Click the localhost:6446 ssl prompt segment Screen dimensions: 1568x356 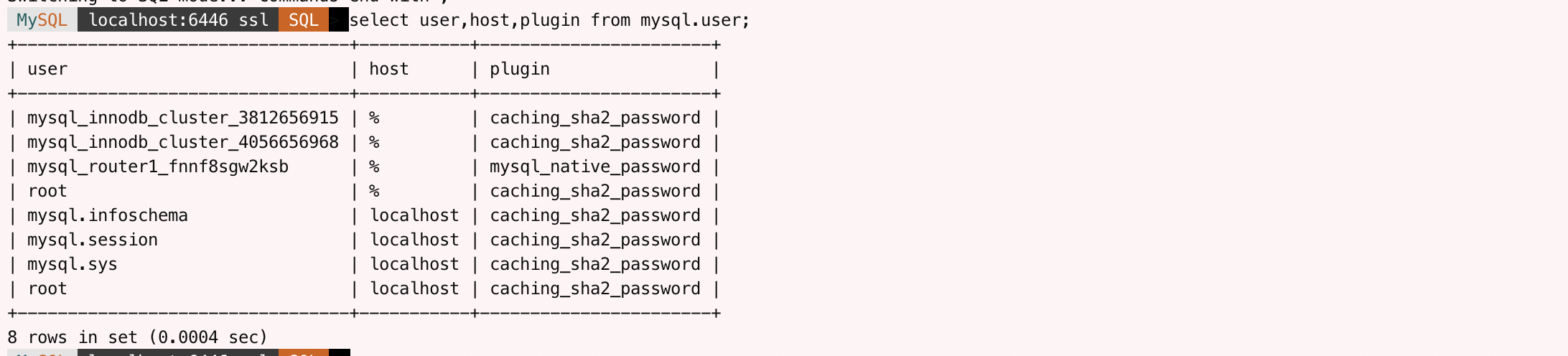[x=178, y=20]
